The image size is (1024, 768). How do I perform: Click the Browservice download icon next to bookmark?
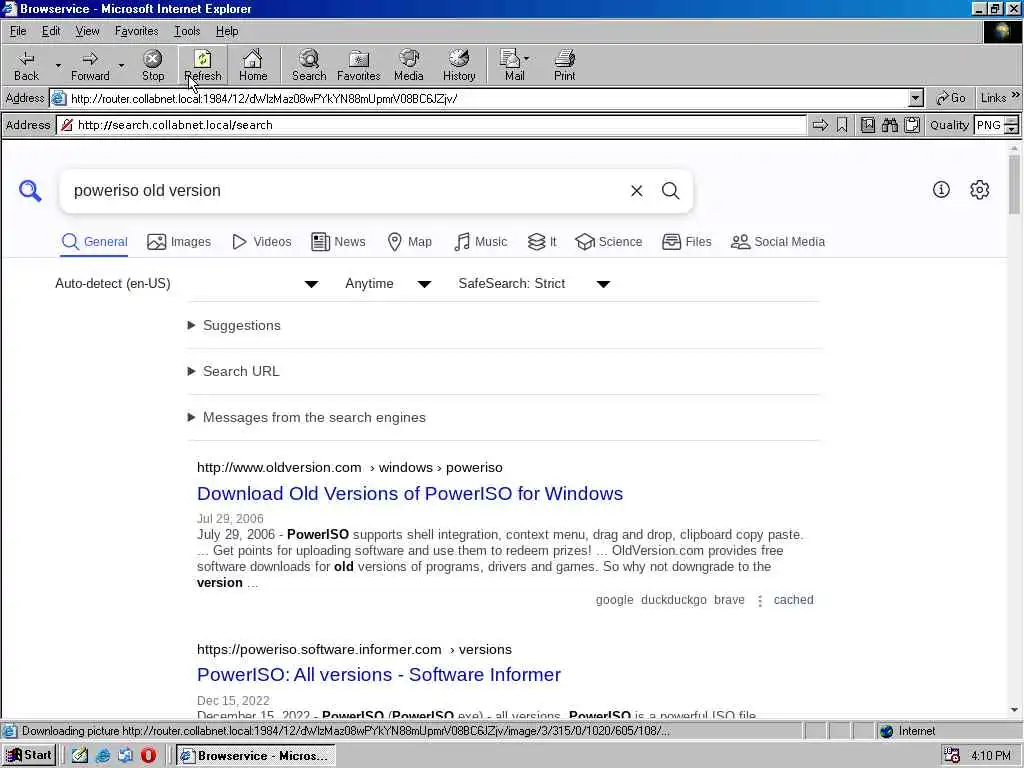click(867, 125)
